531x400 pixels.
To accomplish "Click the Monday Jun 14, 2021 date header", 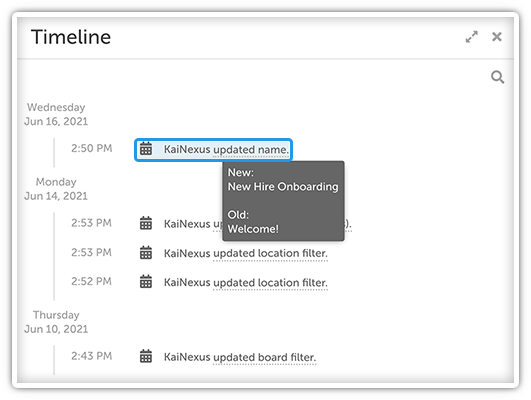I will (56, 189).
